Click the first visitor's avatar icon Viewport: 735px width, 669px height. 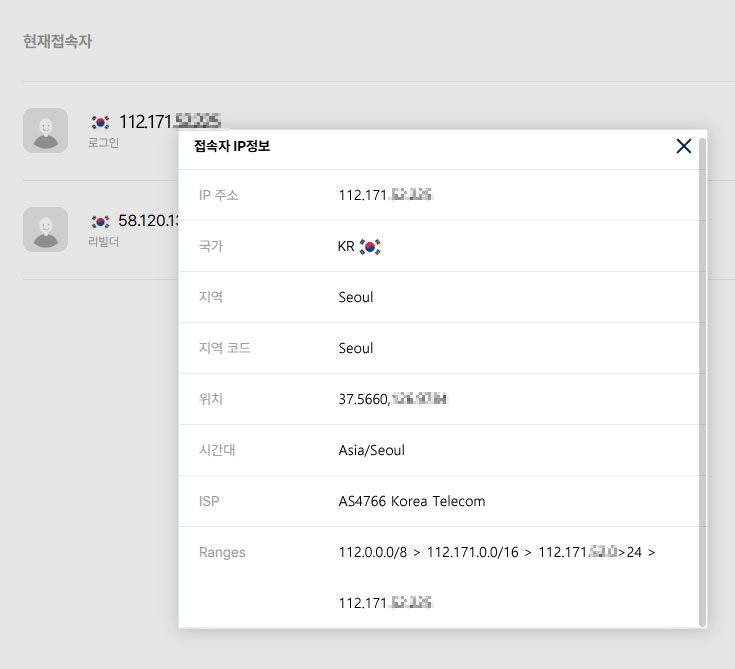pyautogui.click(x=45, y=130)
